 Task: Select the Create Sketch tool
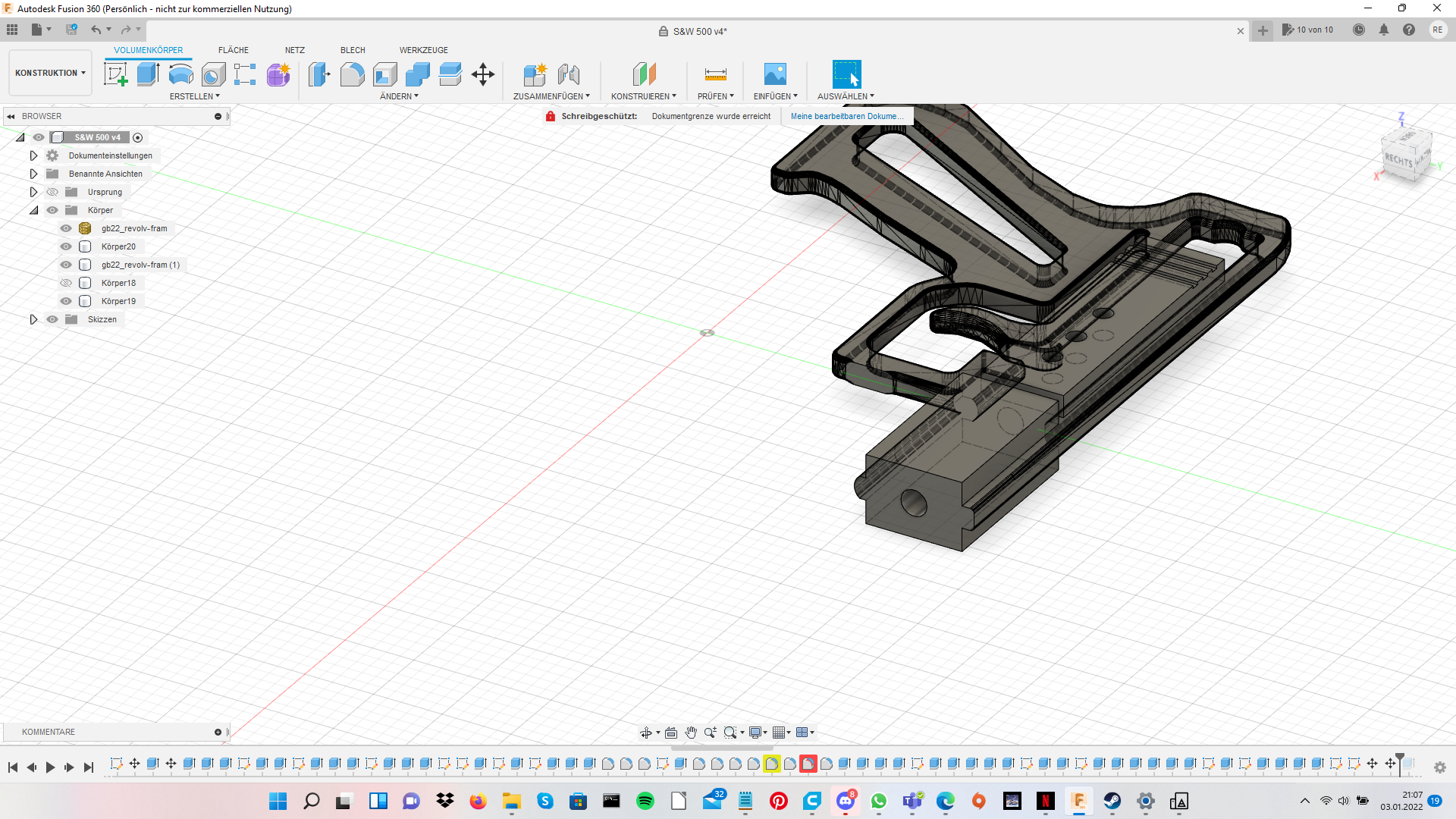point(115,74)
